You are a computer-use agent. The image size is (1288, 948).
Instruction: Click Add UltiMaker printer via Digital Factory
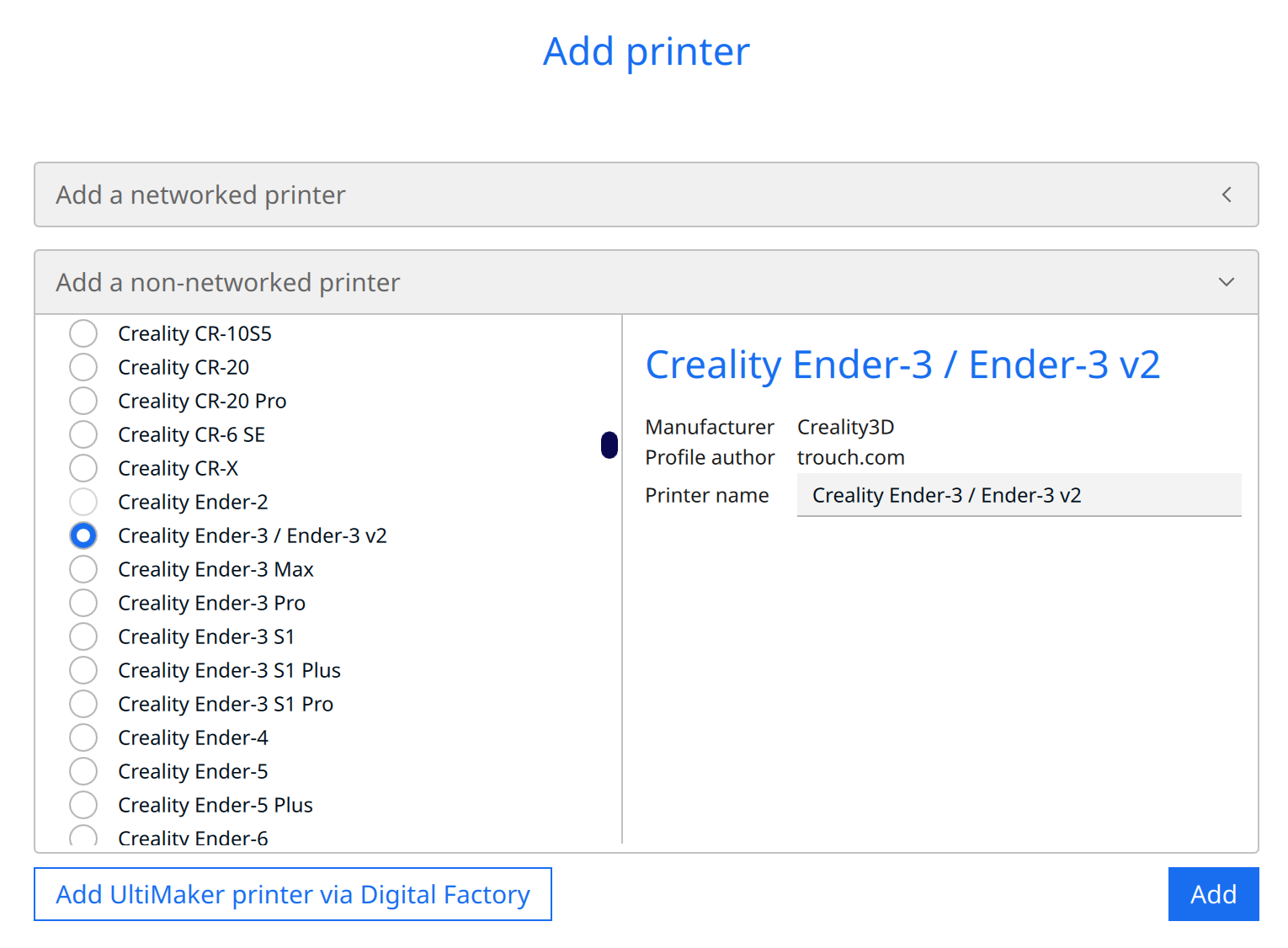[x=293, y=894]
